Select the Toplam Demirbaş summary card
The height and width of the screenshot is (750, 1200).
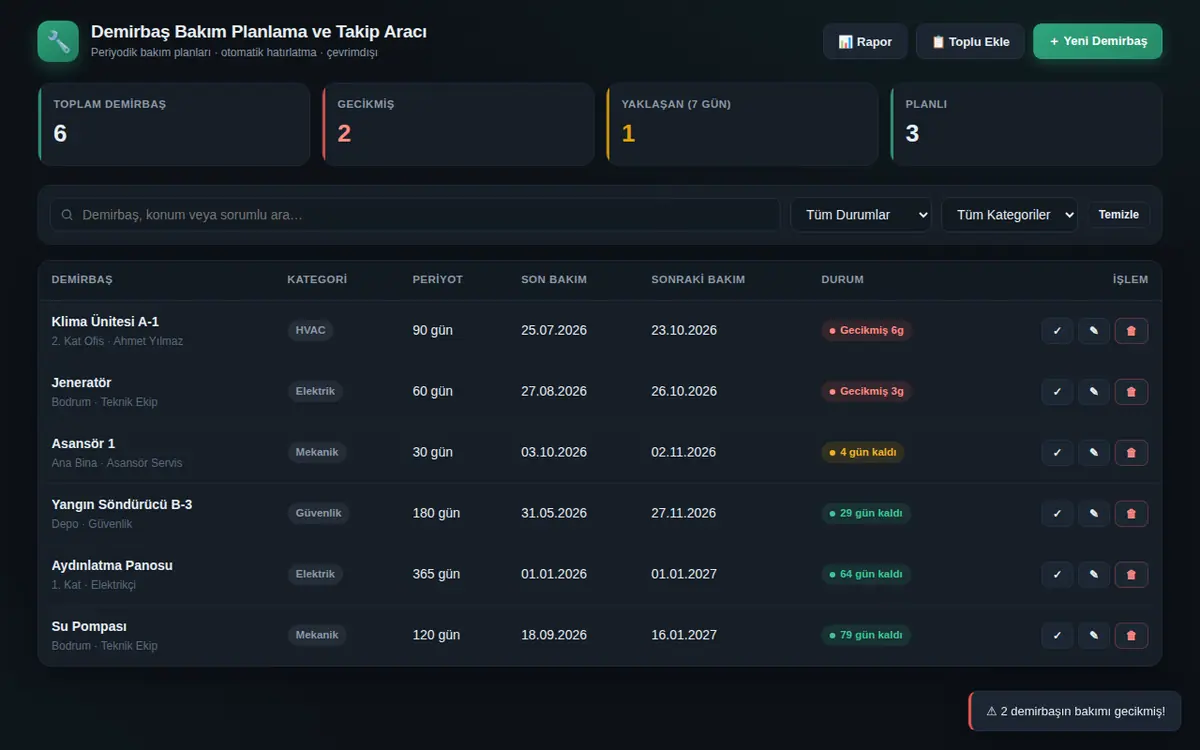pyautogui.click(x=174, y=124)
